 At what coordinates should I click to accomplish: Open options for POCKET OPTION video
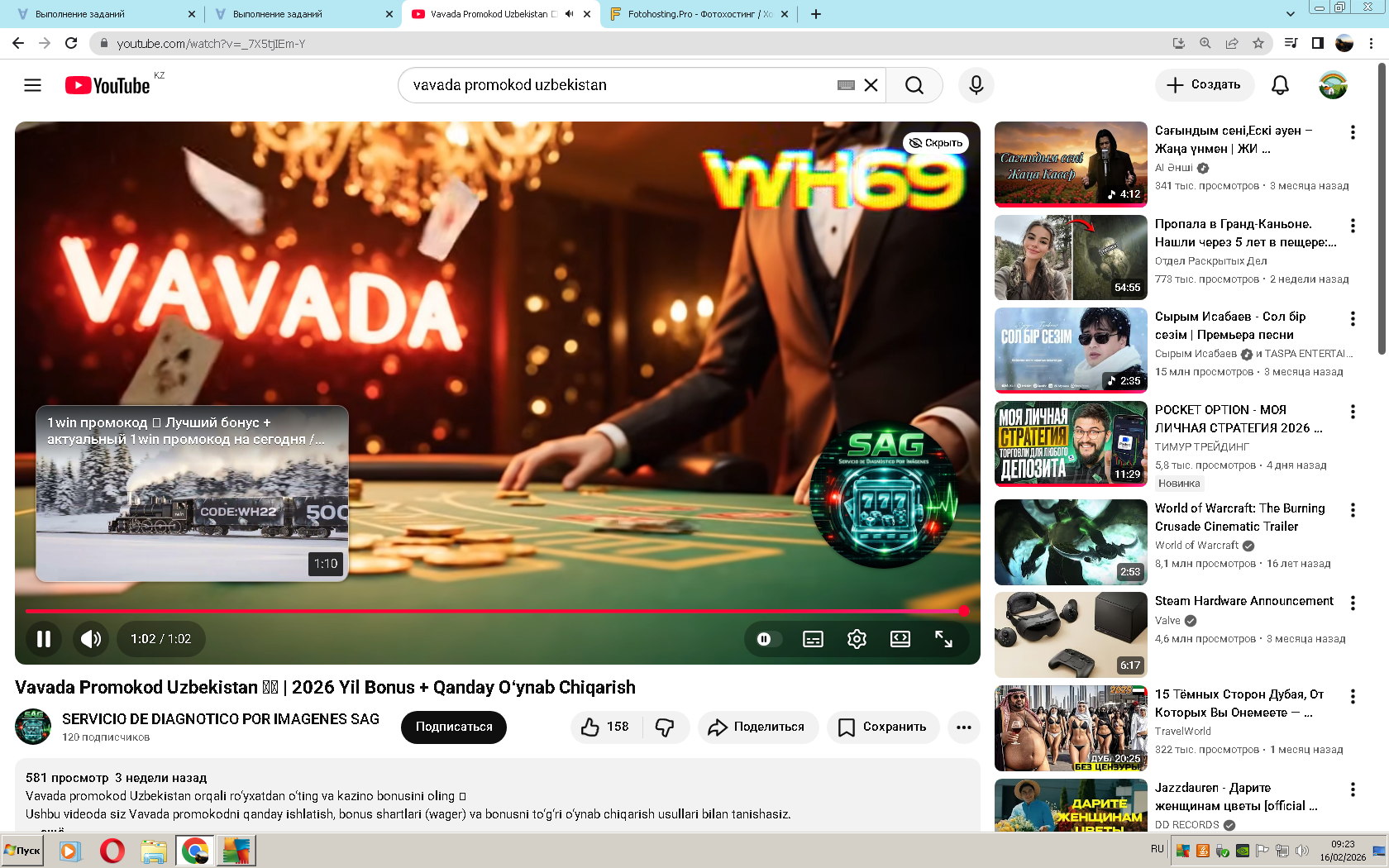click(x=1353, y=412)
